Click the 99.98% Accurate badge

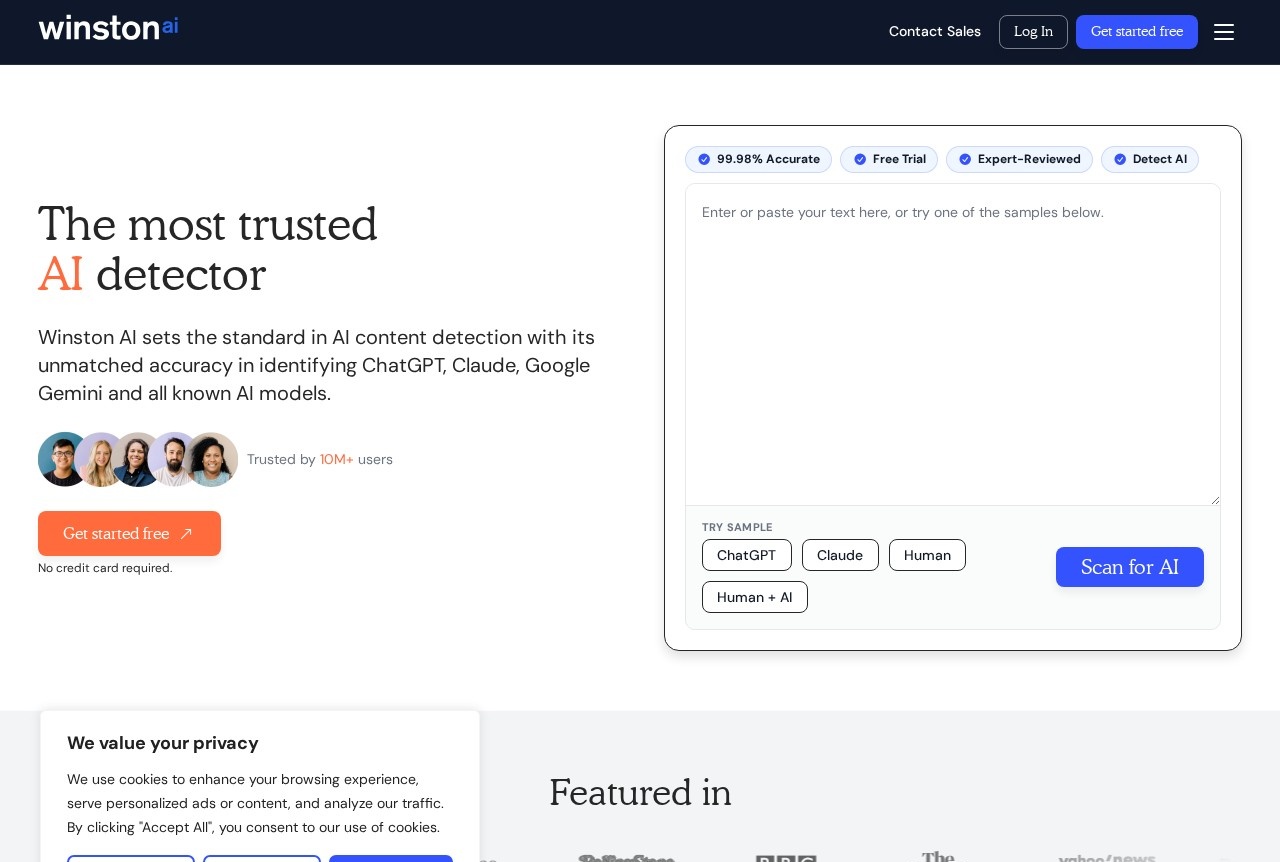pos(758,159)
